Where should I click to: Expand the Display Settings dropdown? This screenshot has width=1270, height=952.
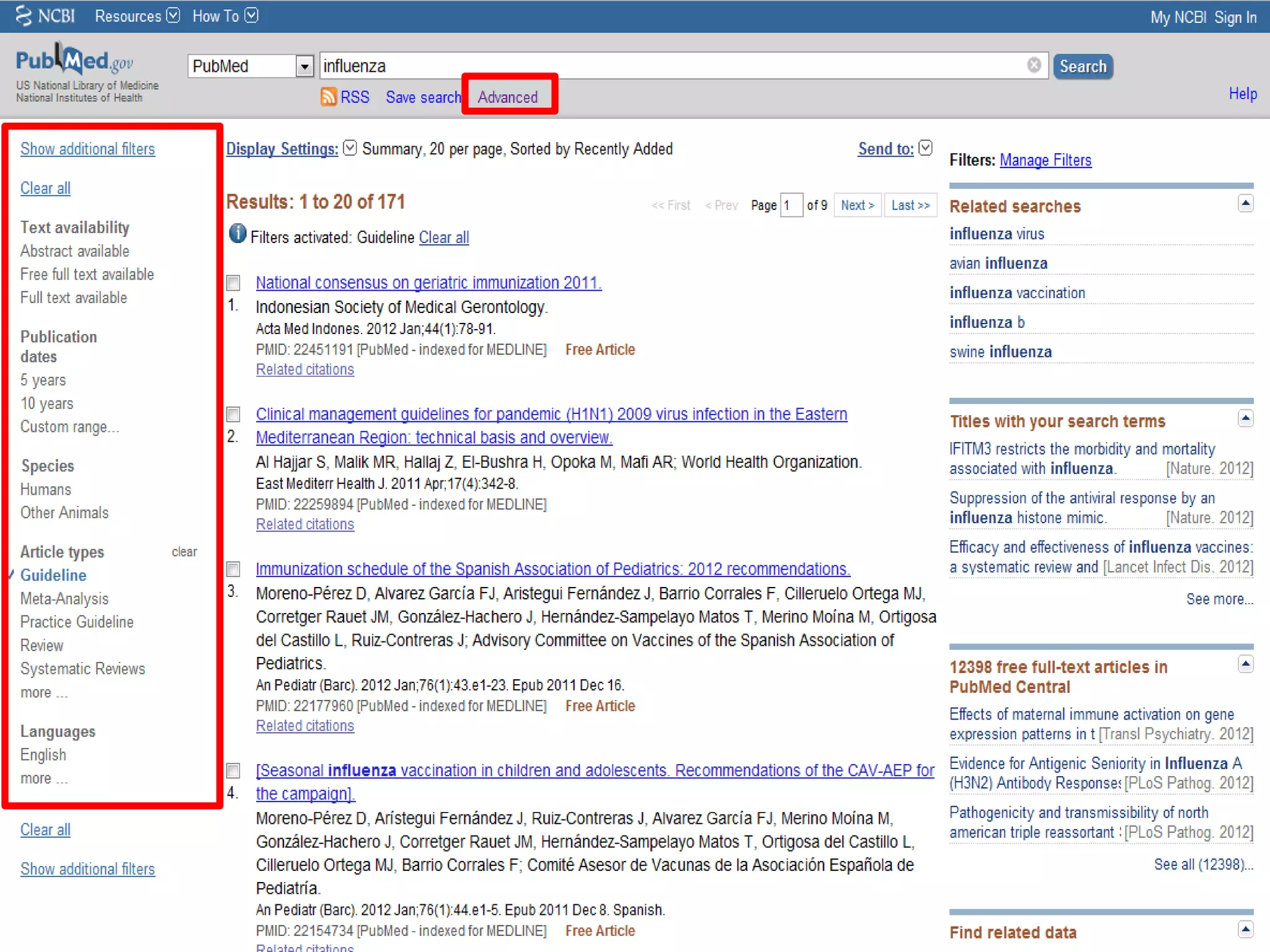click(x=350, y=148)
